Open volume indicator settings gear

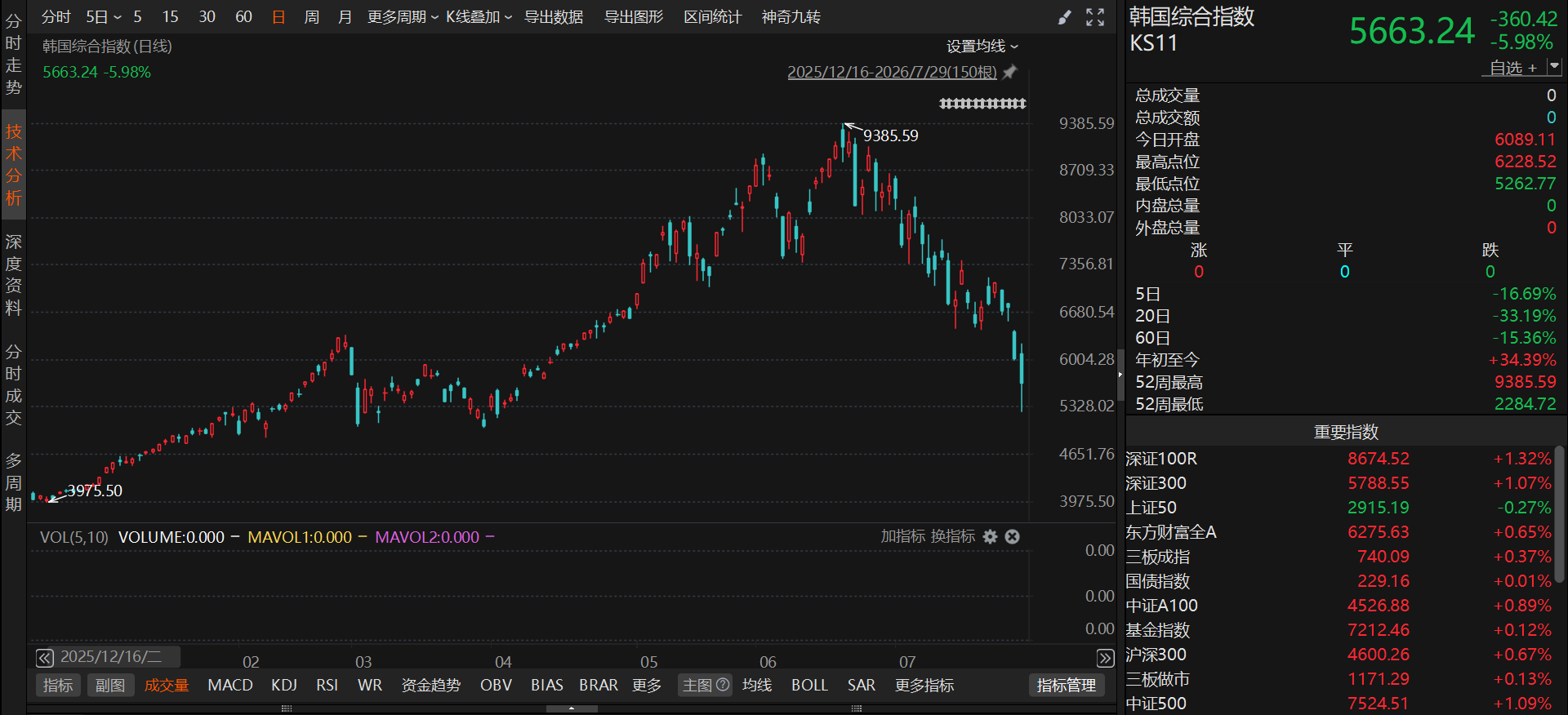(990, 536)
